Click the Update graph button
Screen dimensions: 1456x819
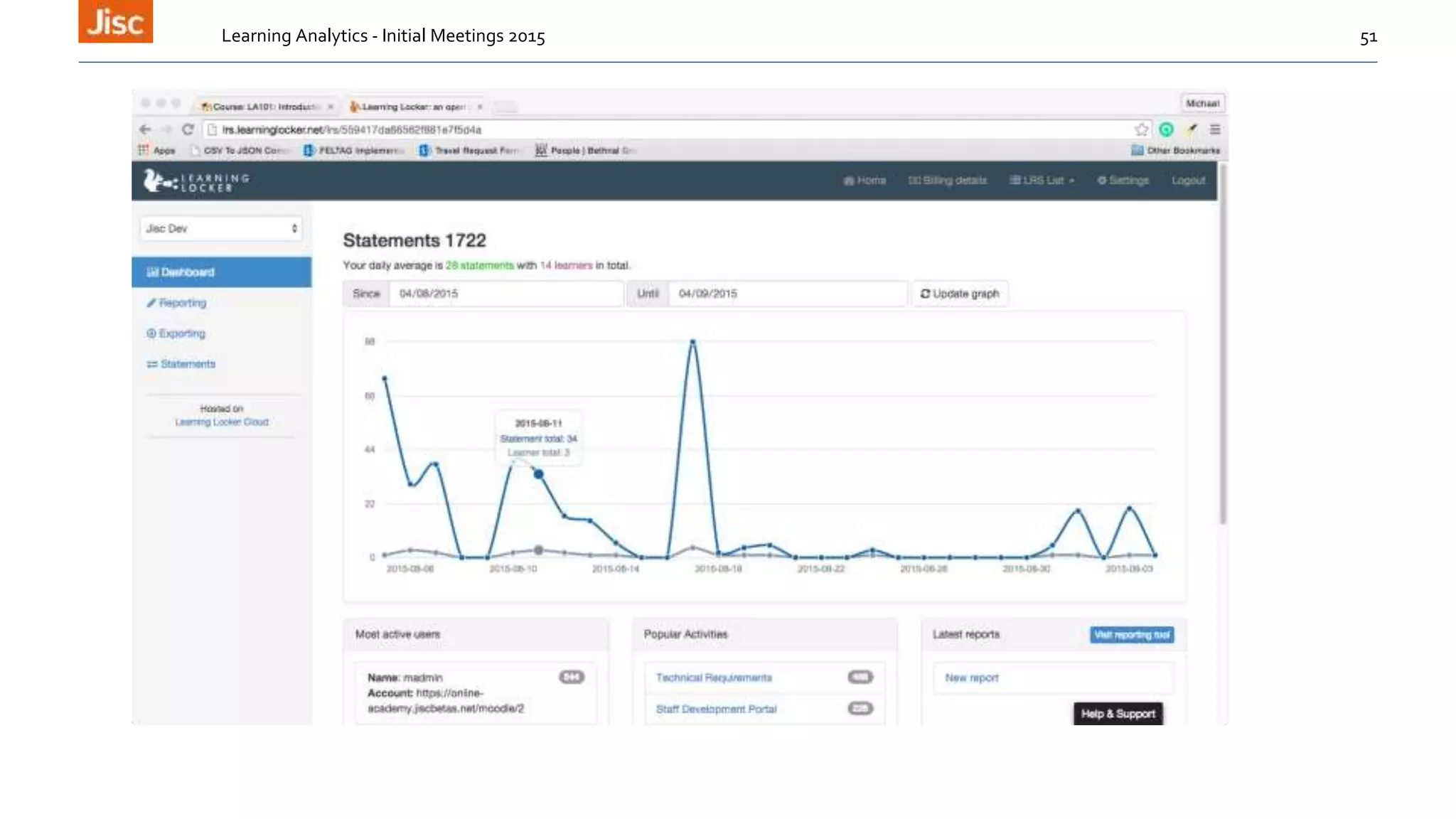pyautogui.click(x=960, y=294)
